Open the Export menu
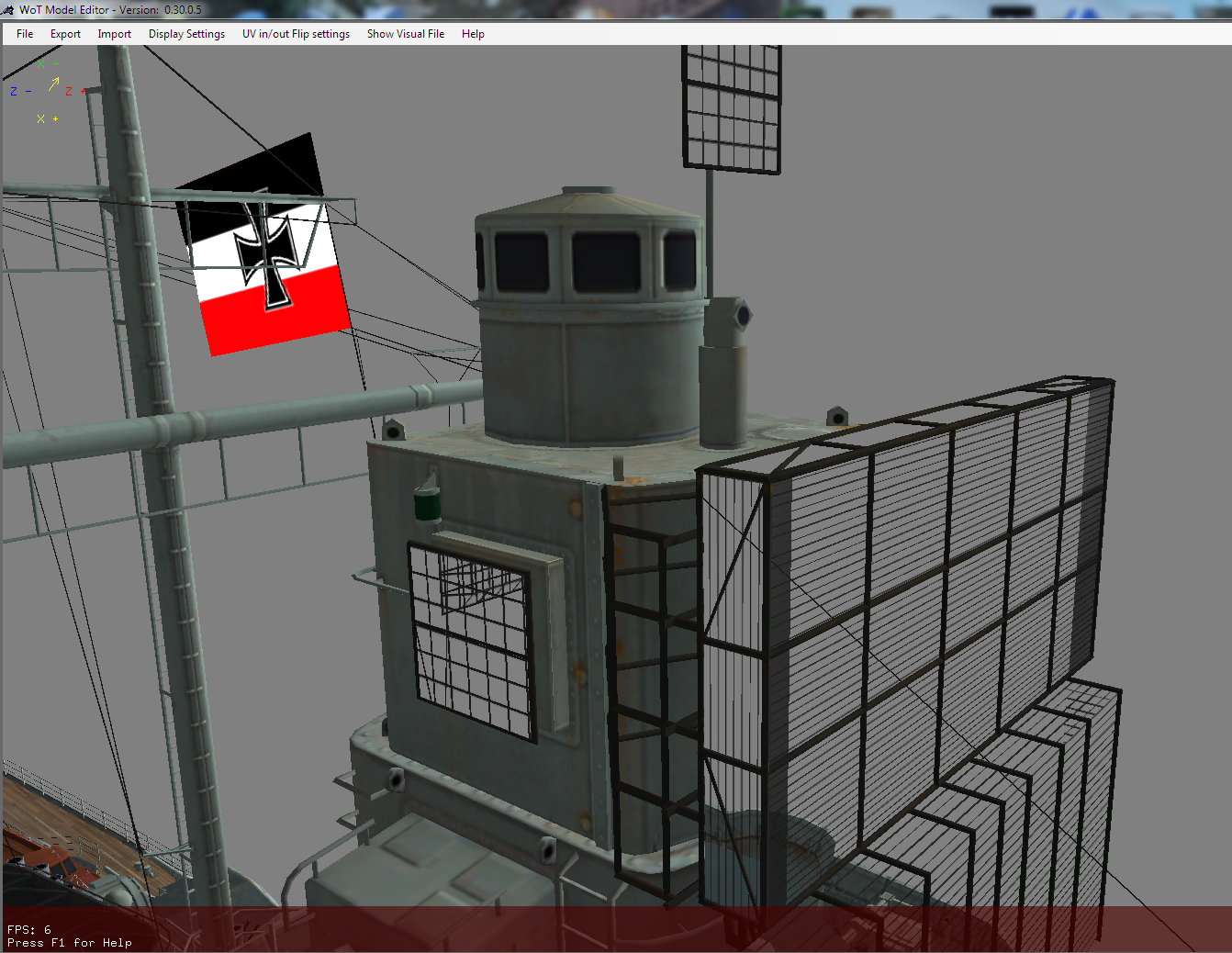The width and height of the screenshot is (1232, 953). coord(65,34)
